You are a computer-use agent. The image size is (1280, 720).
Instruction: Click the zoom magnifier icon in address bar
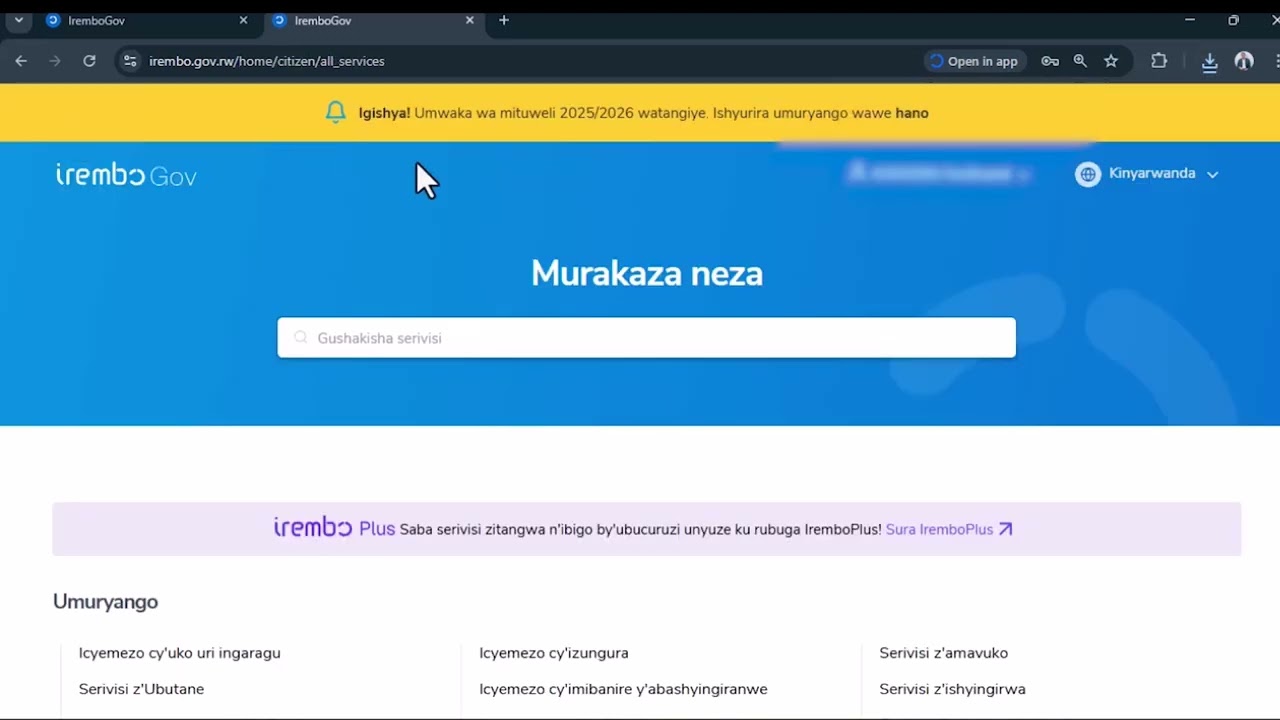coord(1080,61)
